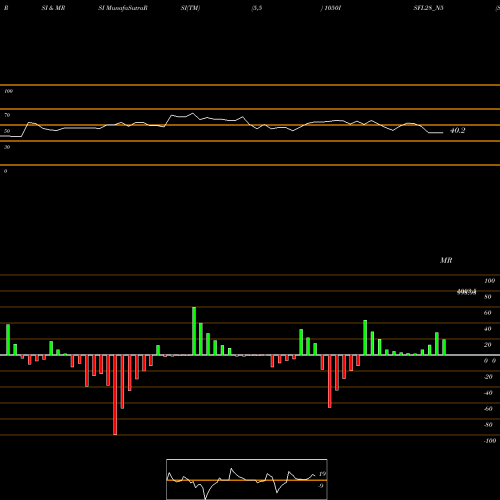The image size is (500, 500).
Task: Click the '10561' value in header
Action: [333, 8]
